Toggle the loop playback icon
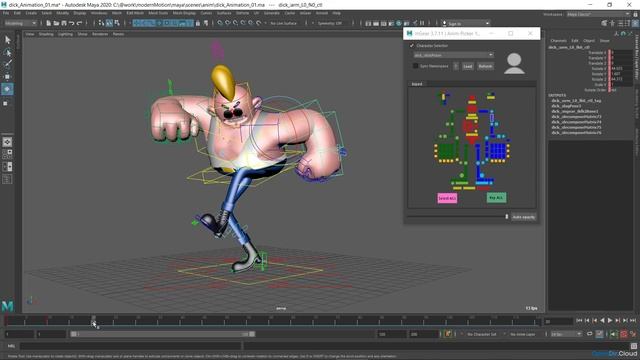This screenshot has height=360, width=640. coord(590,334)
